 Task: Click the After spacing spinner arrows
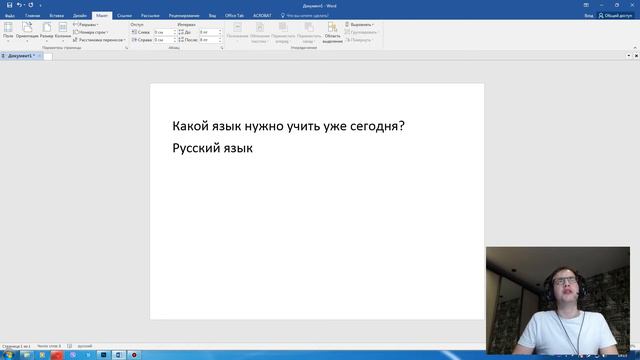click(220, 40)
